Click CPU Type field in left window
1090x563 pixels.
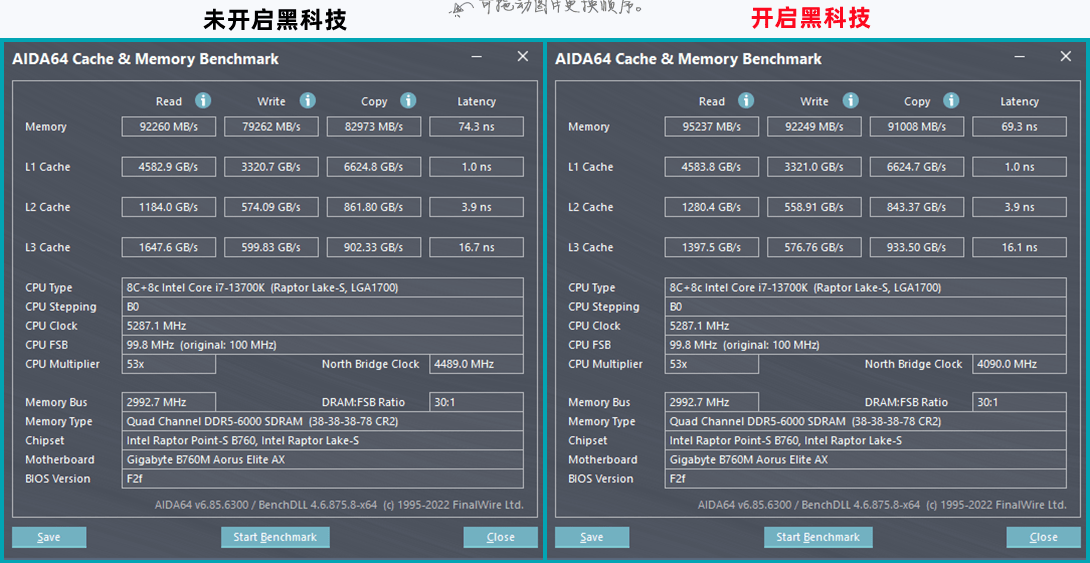[323, 288]
